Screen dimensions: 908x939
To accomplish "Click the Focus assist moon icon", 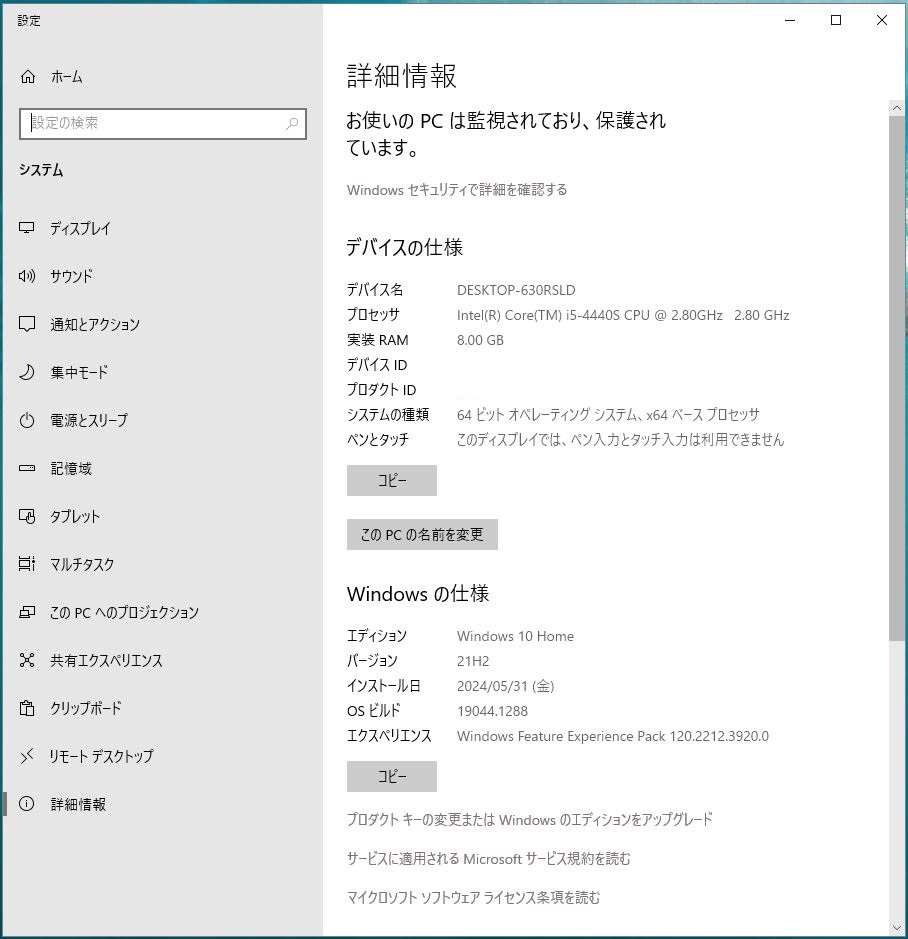I will (26, 372).
